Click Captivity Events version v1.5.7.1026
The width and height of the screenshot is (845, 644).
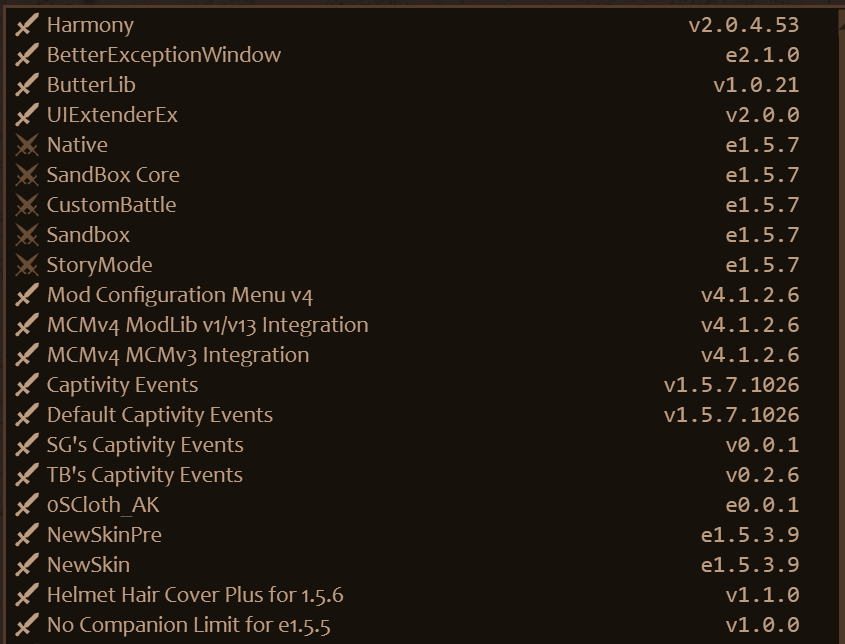(731, 385)
